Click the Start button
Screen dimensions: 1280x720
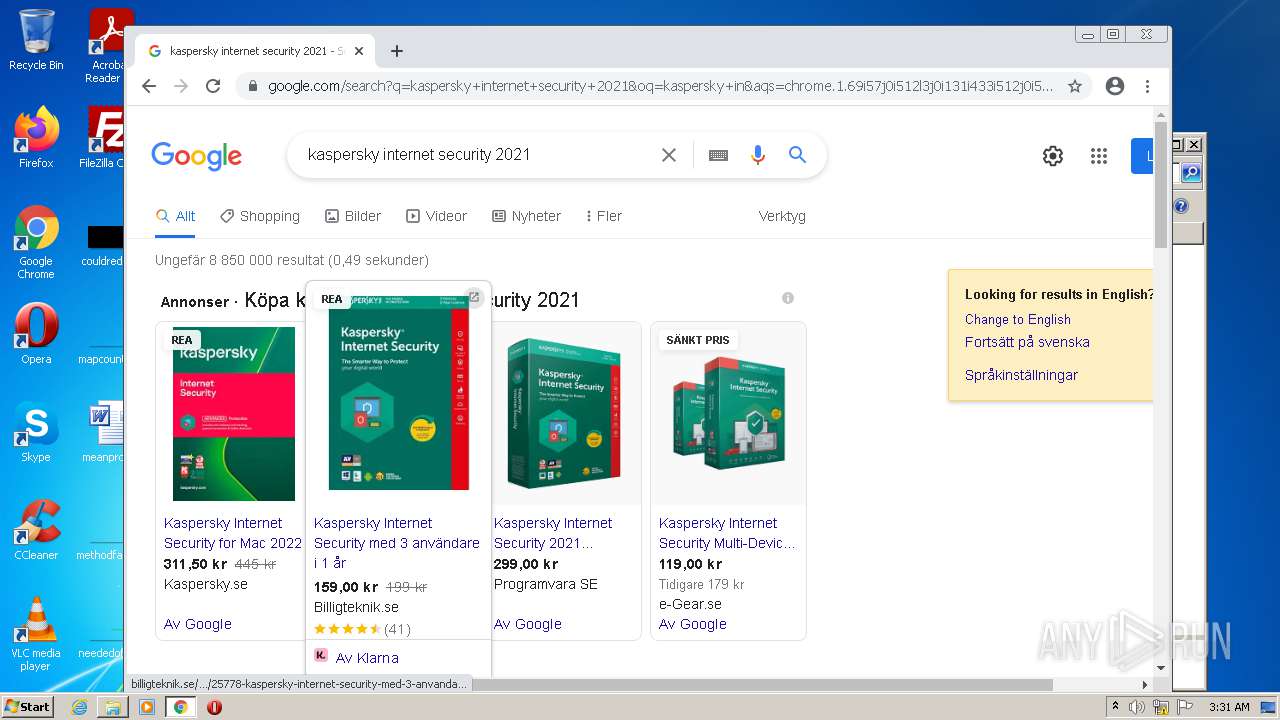pyautogui.click(x=27, y=707)
